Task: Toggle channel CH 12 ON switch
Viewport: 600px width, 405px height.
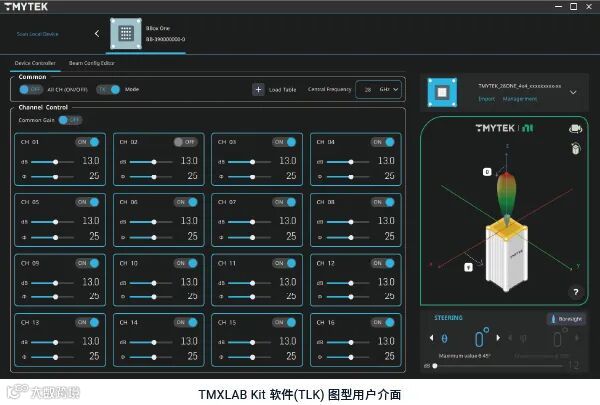Action: (x=383, y=263)
